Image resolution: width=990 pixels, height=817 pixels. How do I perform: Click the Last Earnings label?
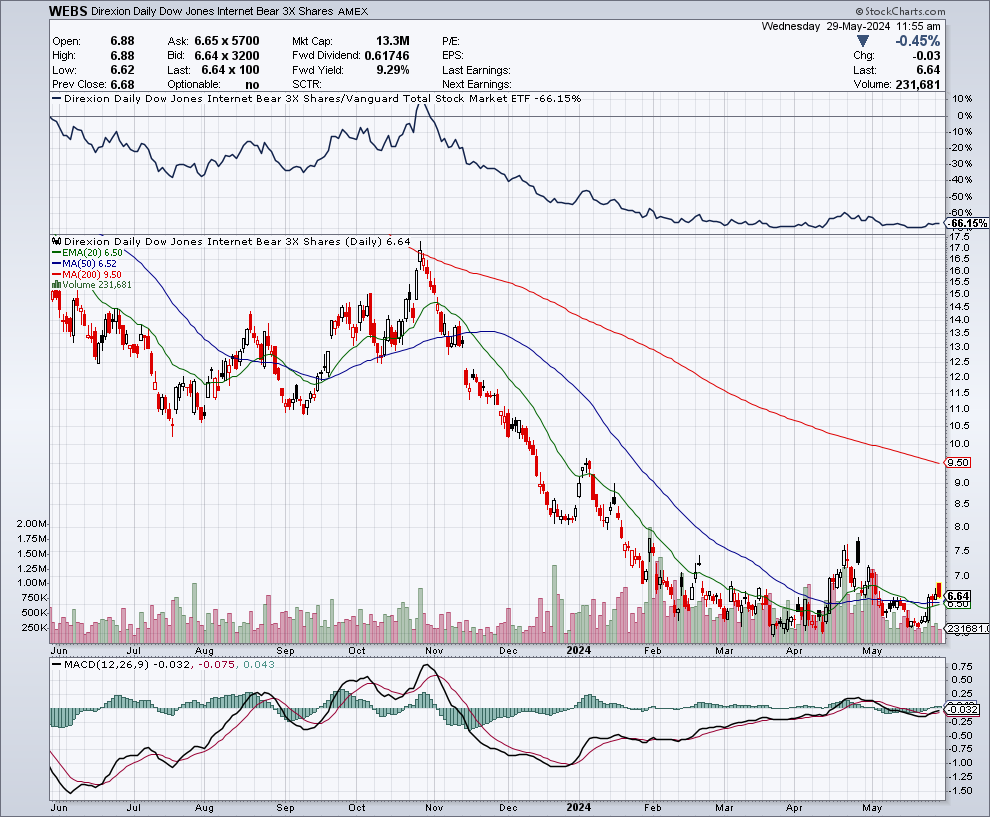click(x=477, y=70)
